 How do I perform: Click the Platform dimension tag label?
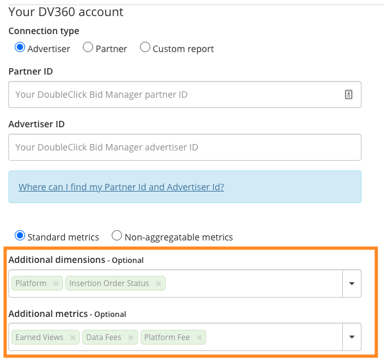[31, 283]
